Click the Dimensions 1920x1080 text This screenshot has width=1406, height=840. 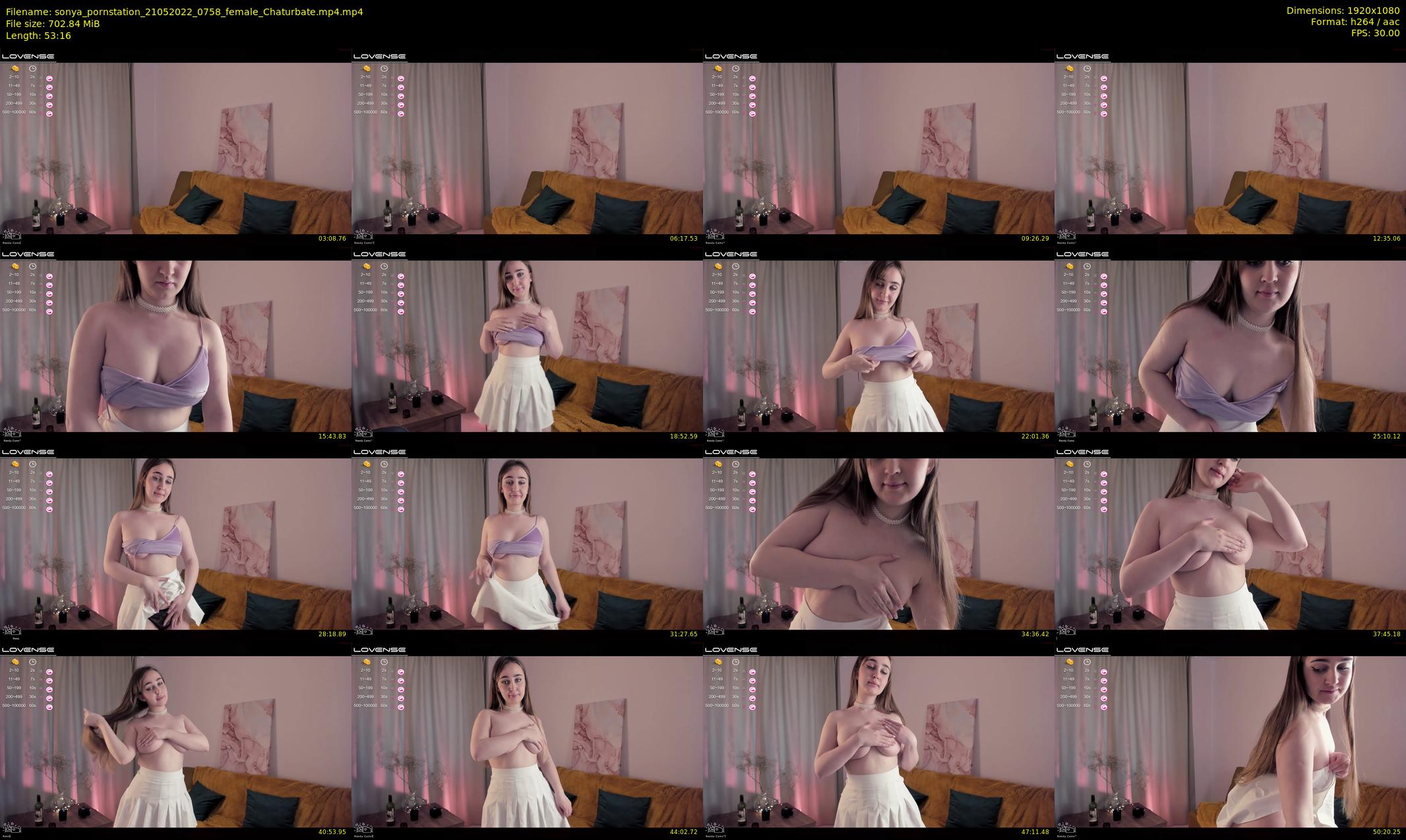(x=1343, y=11)
